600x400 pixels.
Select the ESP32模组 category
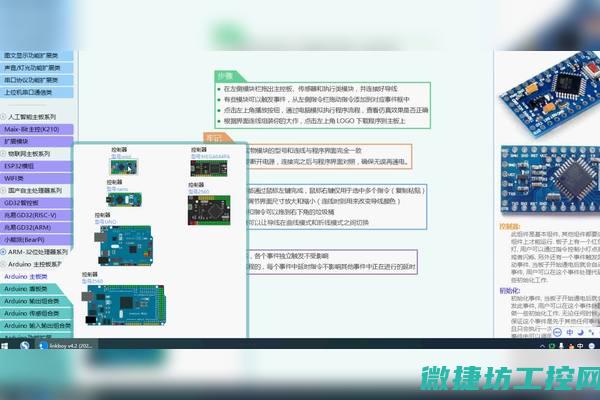[36, 166]
